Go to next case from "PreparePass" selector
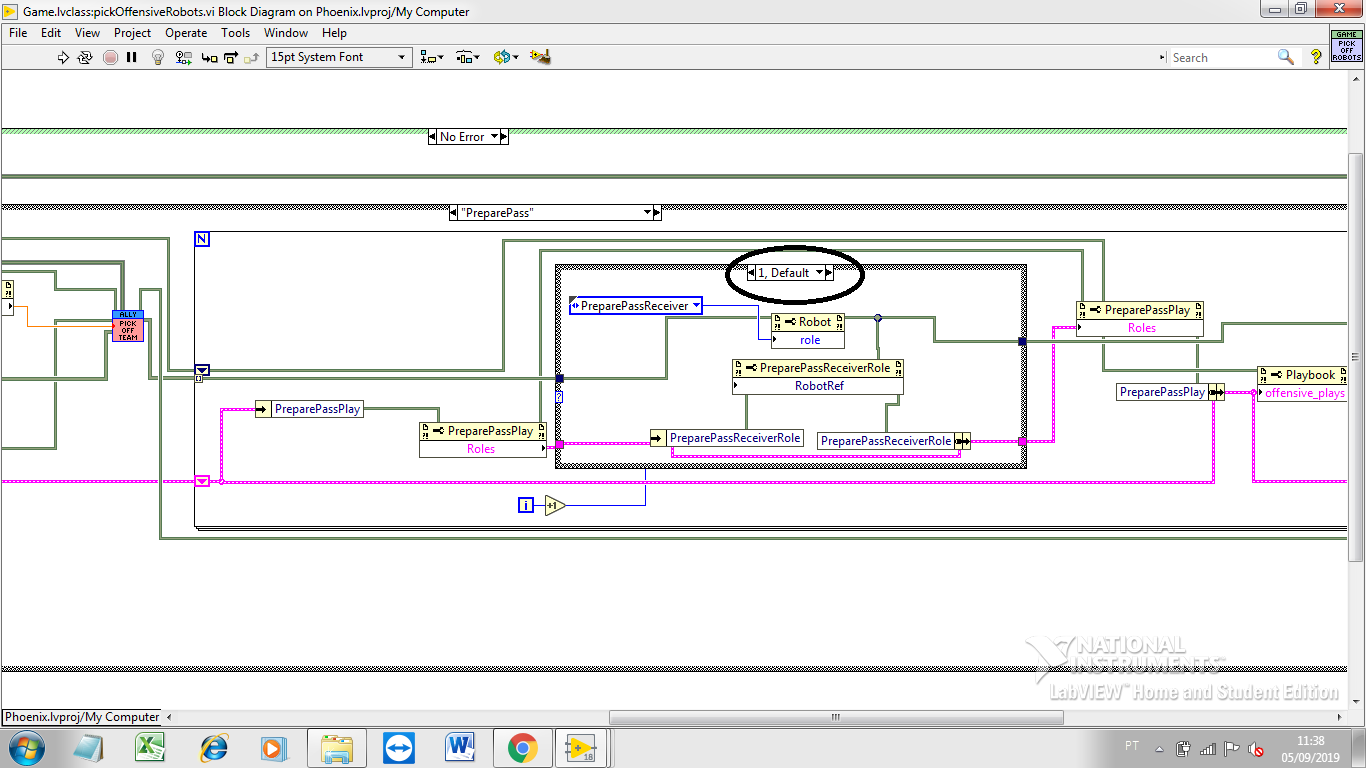 click(x=657, y=213)
